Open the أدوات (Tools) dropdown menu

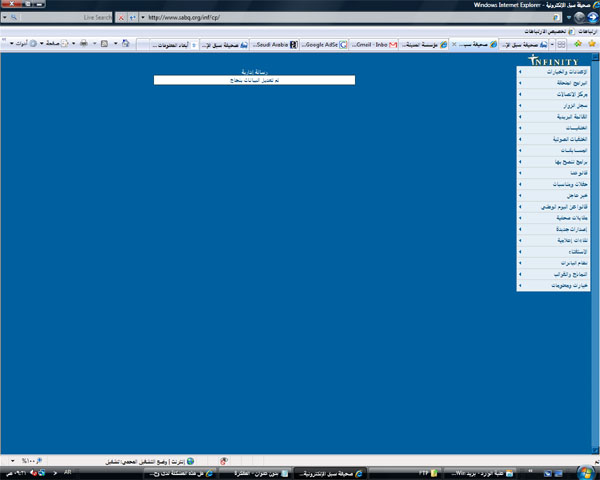[x=18, y=44]
